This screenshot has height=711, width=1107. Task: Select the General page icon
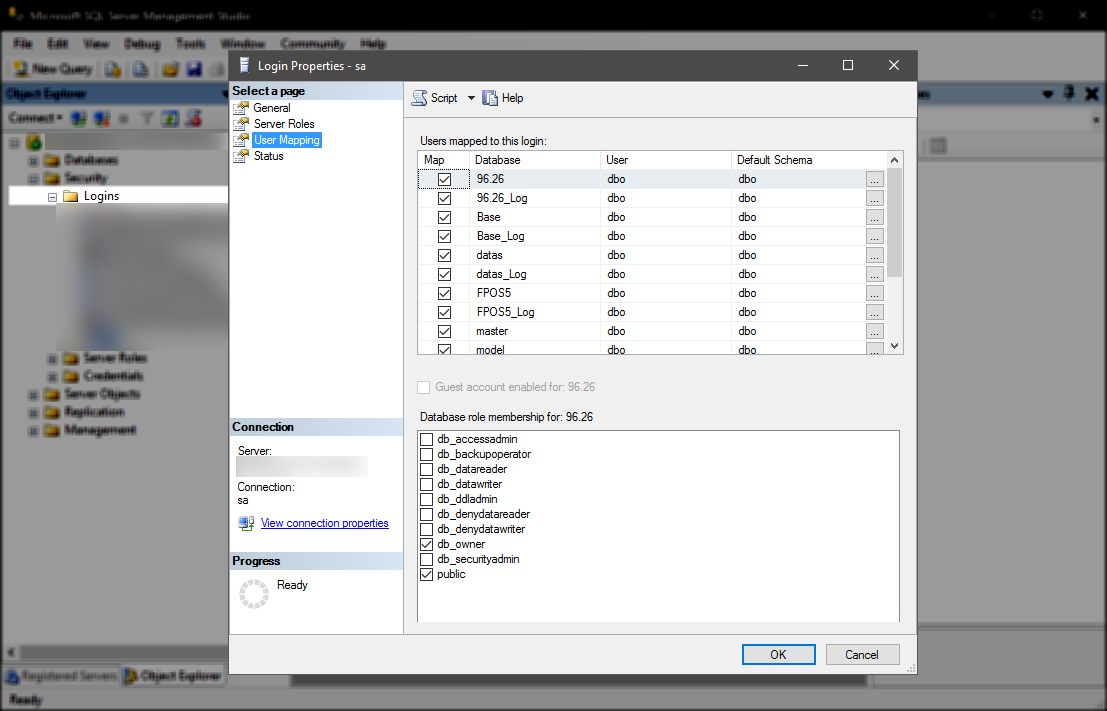241,108
